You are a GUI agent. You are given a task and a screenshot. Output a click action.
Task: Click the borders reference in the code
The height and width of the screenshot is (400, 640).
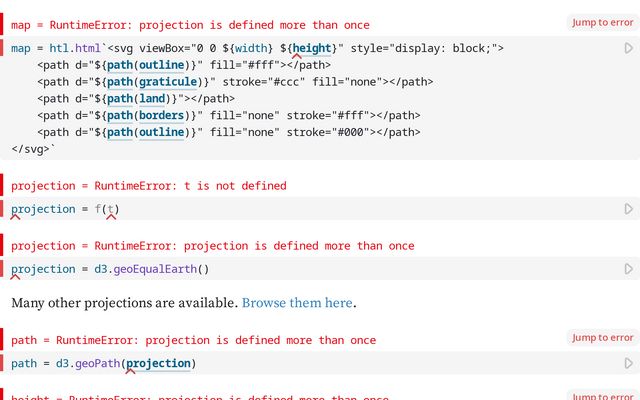pyautogui.click(x=162, y=116)
